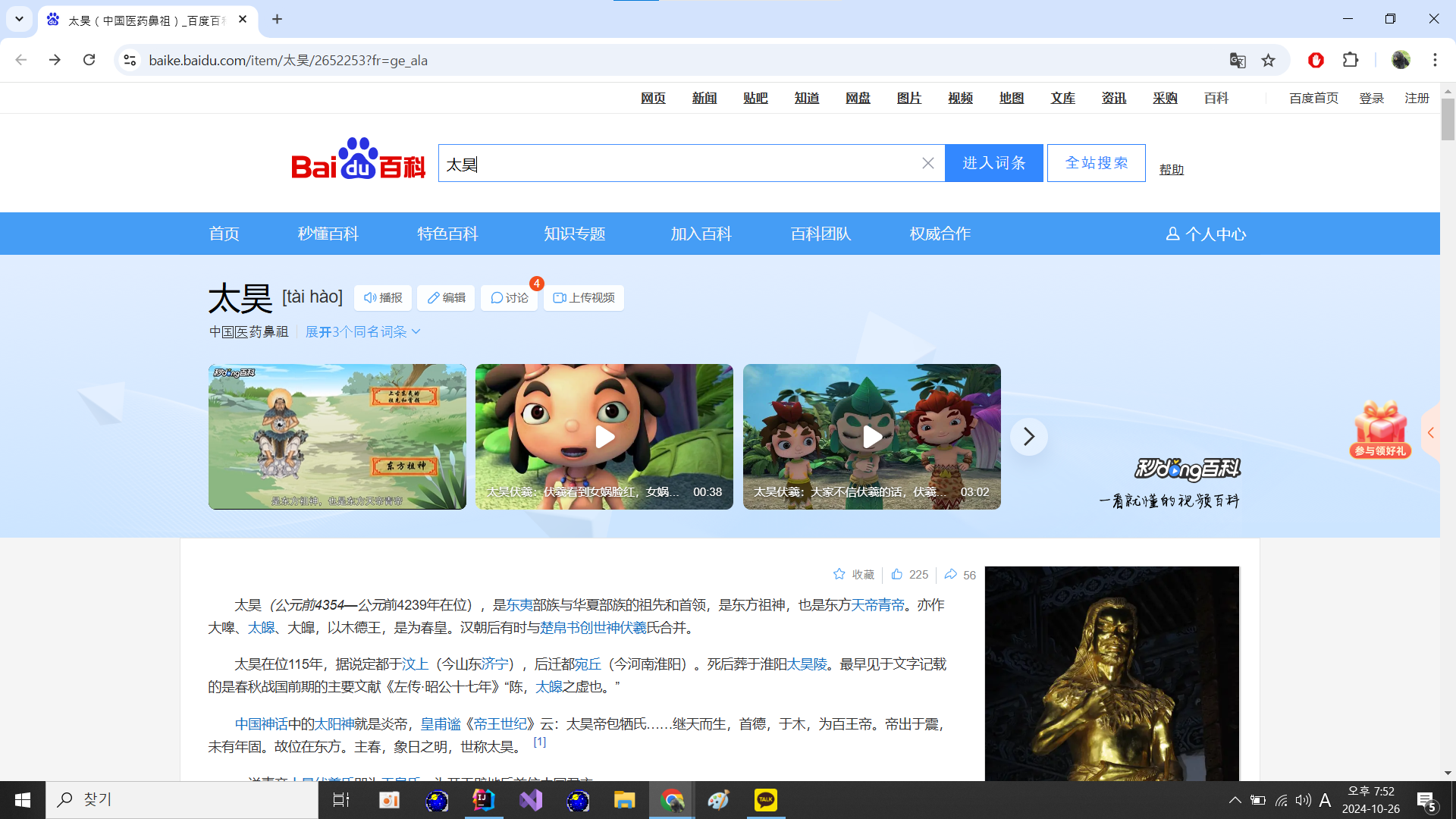Click the 百度首页 link

(1313, 99)
